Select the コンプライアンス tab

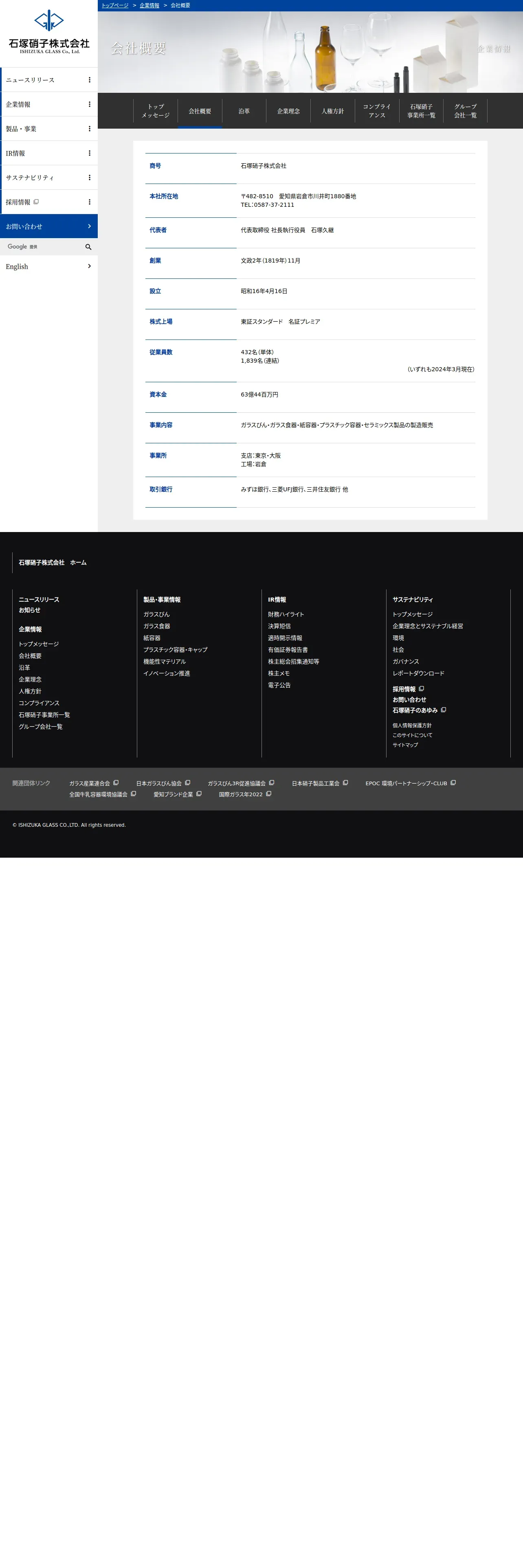pos(377,111)
